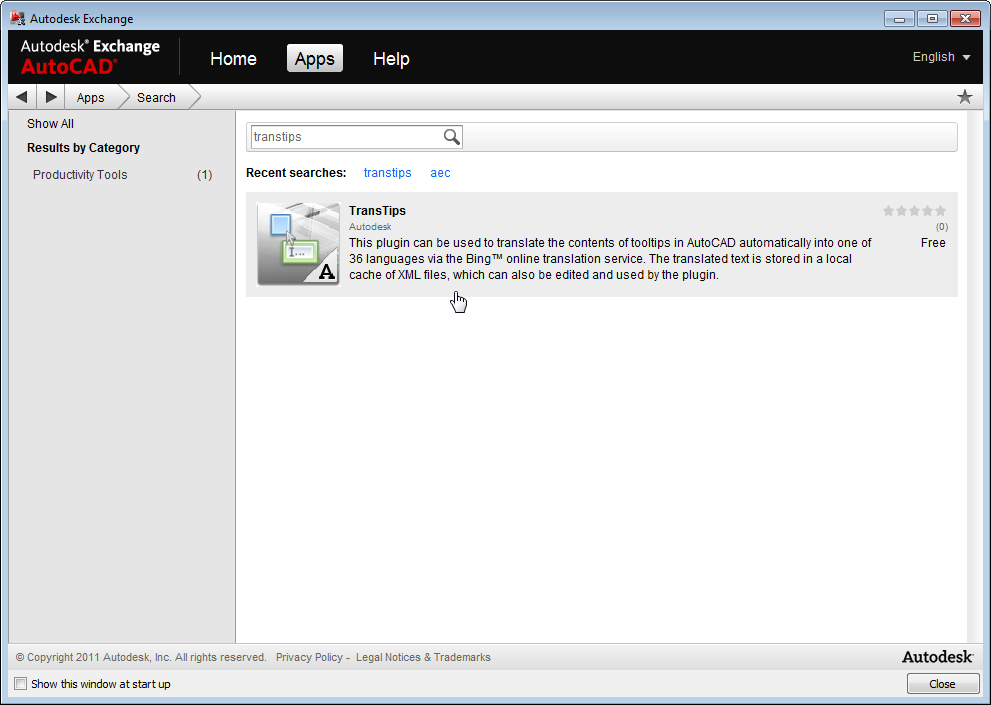Click the magnifying glass search icon

coord(452,137)
